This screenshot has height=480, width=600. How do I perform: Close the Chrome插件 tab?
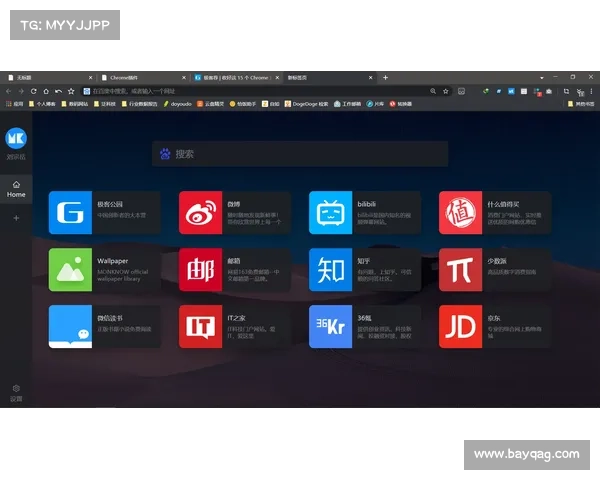pyautogui.click(x=184, y=78)
